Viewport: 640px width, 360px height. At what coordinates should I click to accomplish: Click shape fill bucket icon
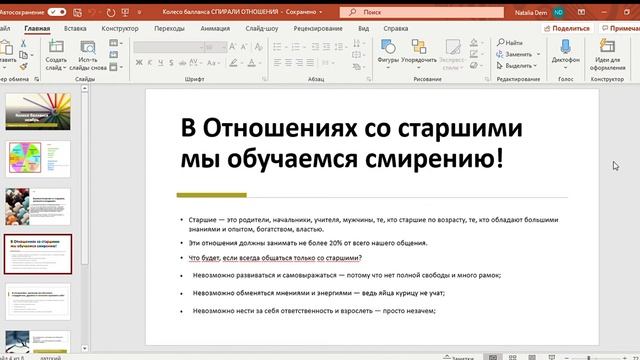click(473, 42)
